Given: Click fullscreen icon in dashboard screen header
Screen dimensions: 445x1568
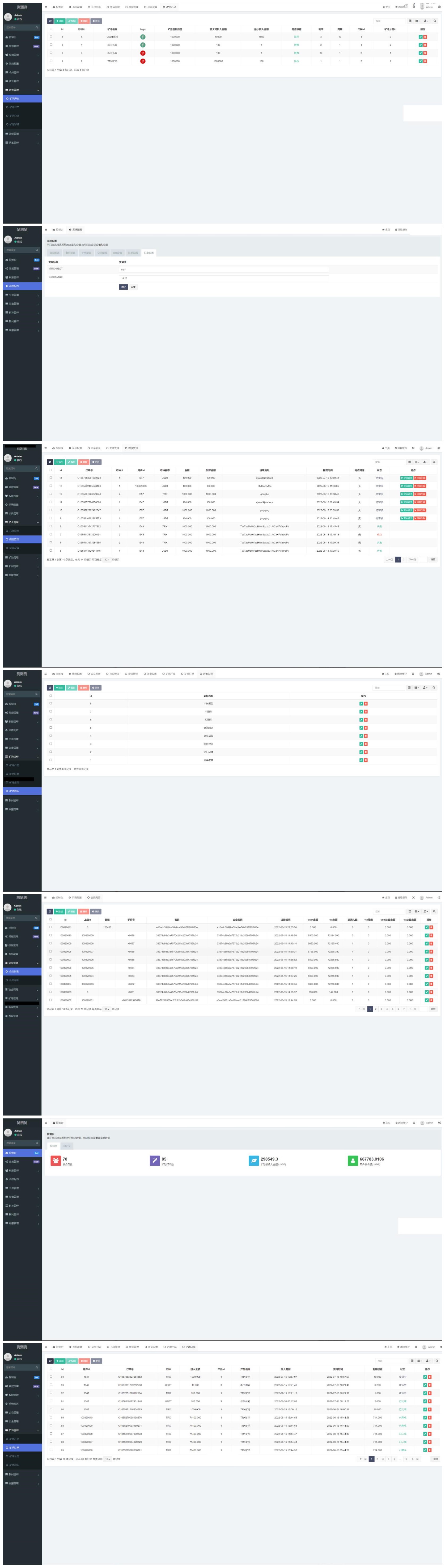Looking at the screenshot, I should tap(413, 1123).
